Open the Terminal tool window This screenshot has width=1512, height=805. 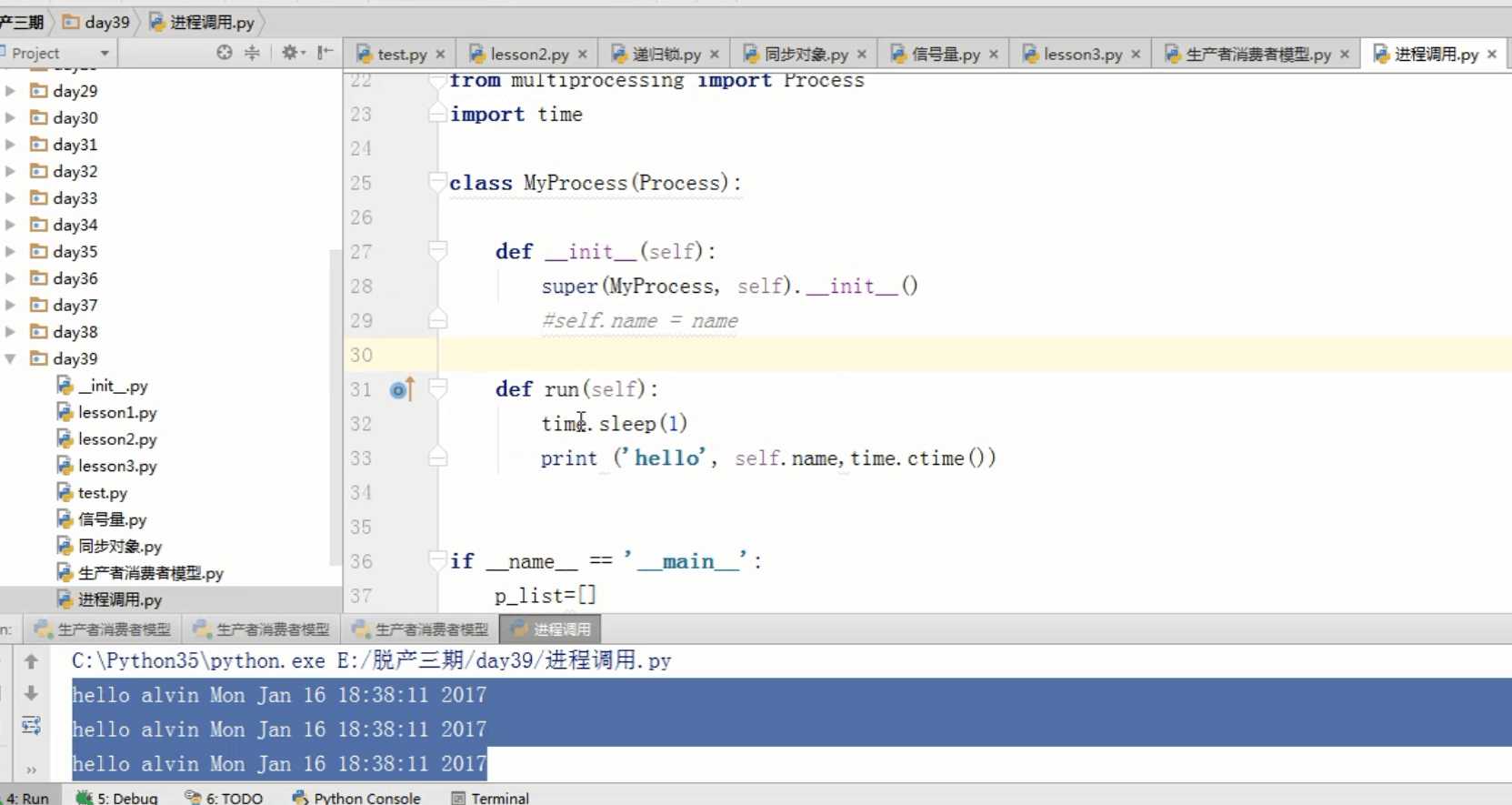point(490,798)
